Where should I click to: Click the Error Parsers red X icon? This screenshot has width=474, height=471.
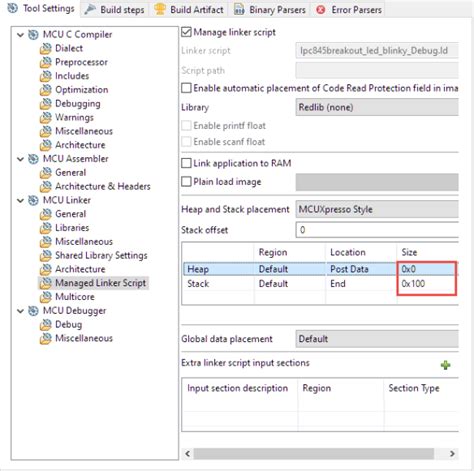tap(321, 10)
